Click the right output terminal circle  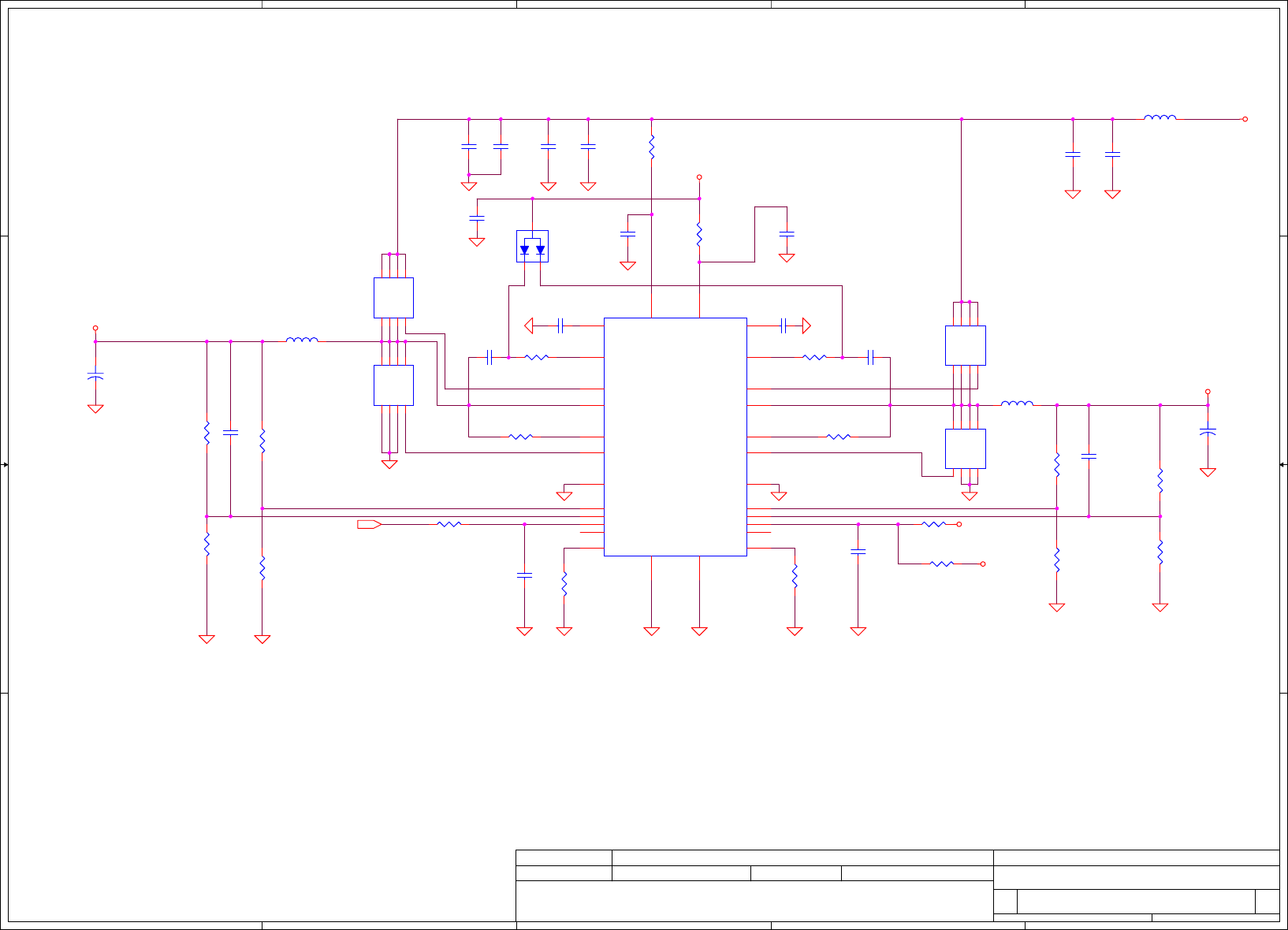1208,392
